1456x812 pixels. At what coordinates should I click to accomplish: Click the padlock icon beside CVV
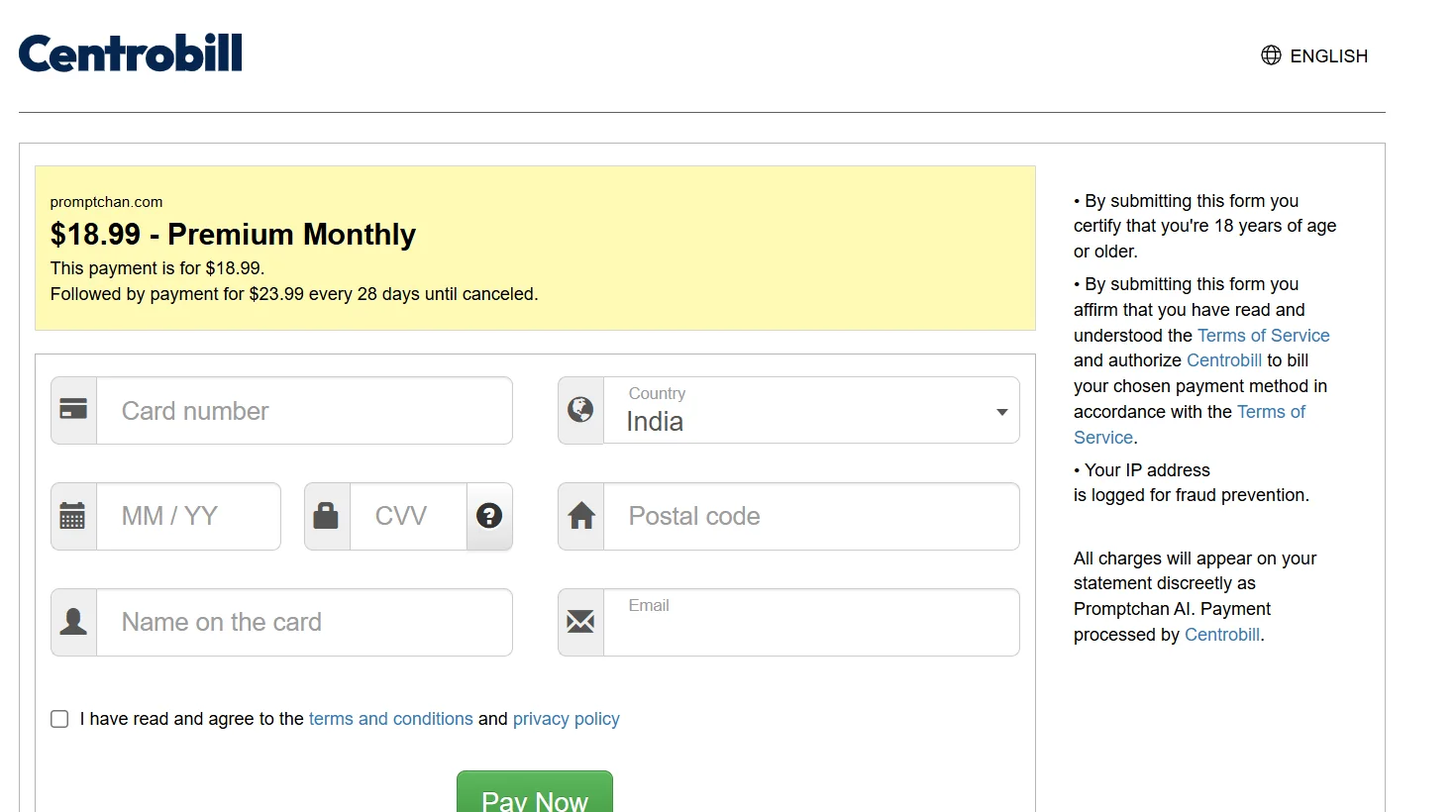click(x=326, y=515)
